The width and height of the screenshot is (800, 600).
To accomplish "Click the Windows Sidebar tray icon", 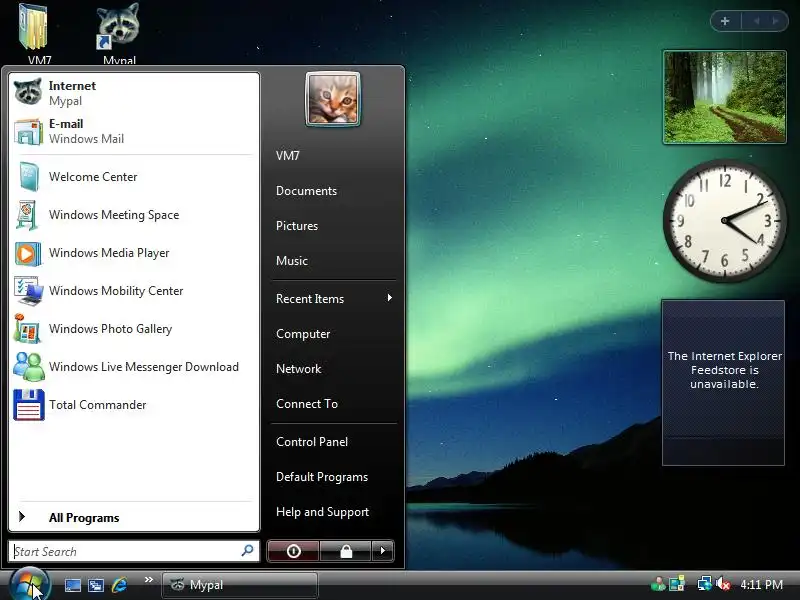I will click(x=677, y=584).
